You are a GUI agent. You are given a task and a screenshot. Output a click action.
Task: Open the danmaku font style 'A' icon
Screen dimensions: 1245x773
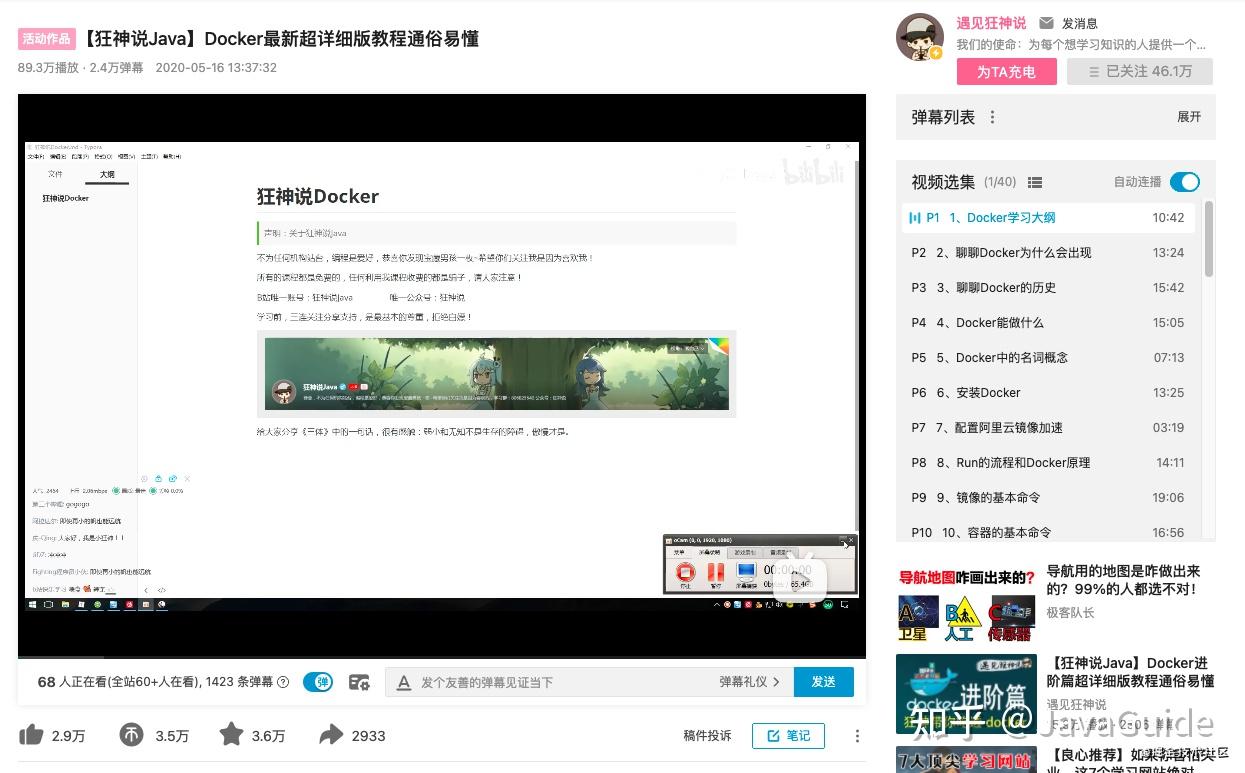(404, 682)
